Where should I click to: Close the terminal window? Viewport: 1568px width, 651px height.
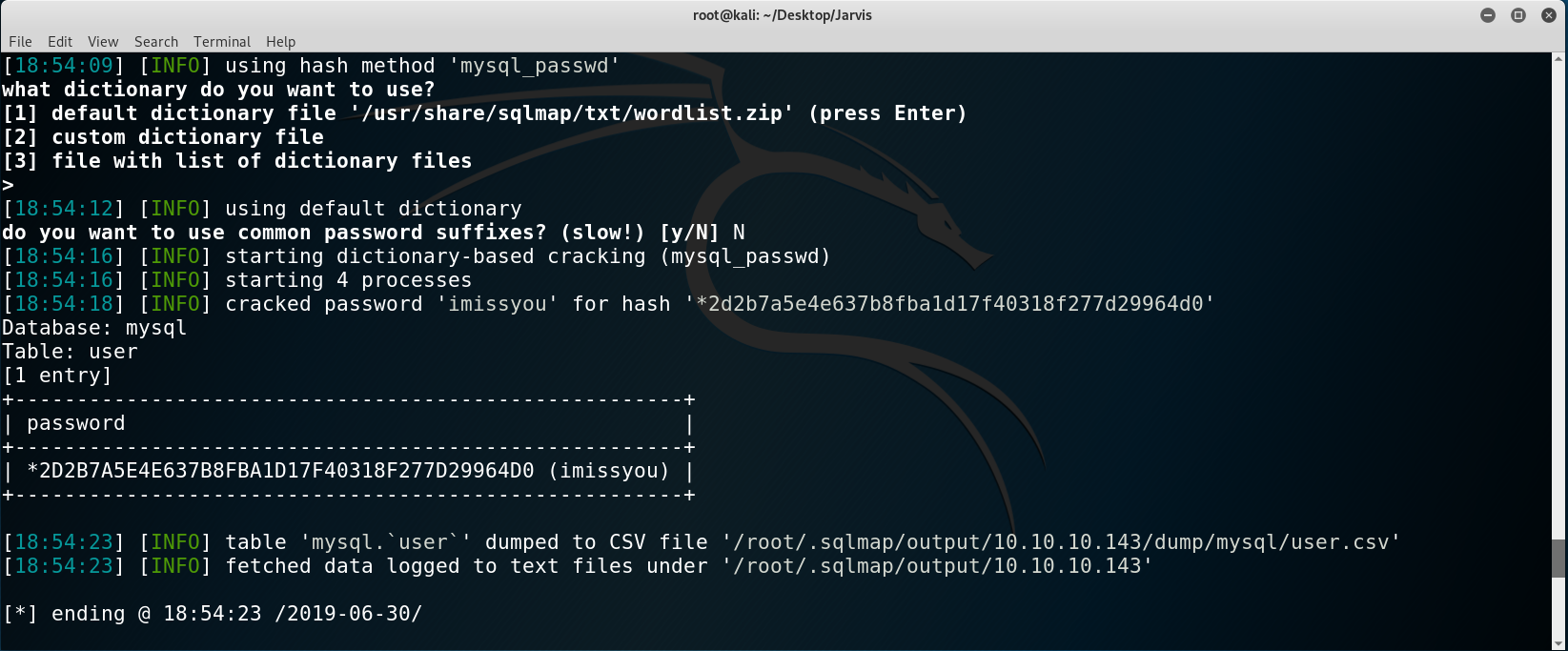1549,15
